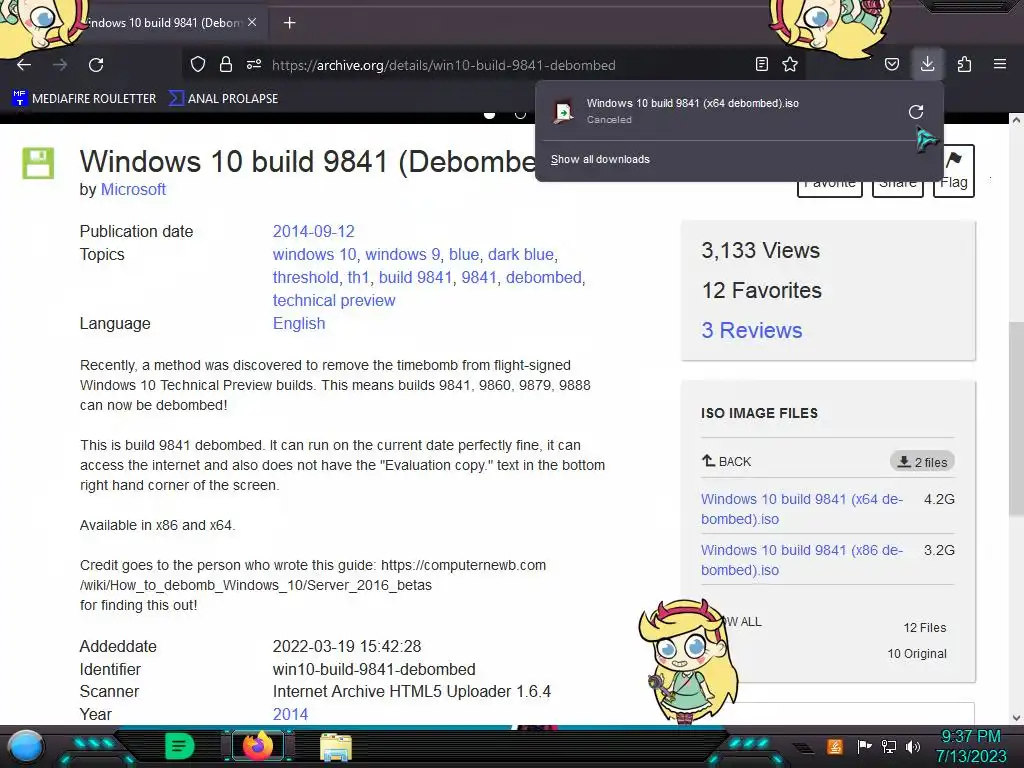
Task: Click the 10 Original text
Action: [x=917, y=654]
